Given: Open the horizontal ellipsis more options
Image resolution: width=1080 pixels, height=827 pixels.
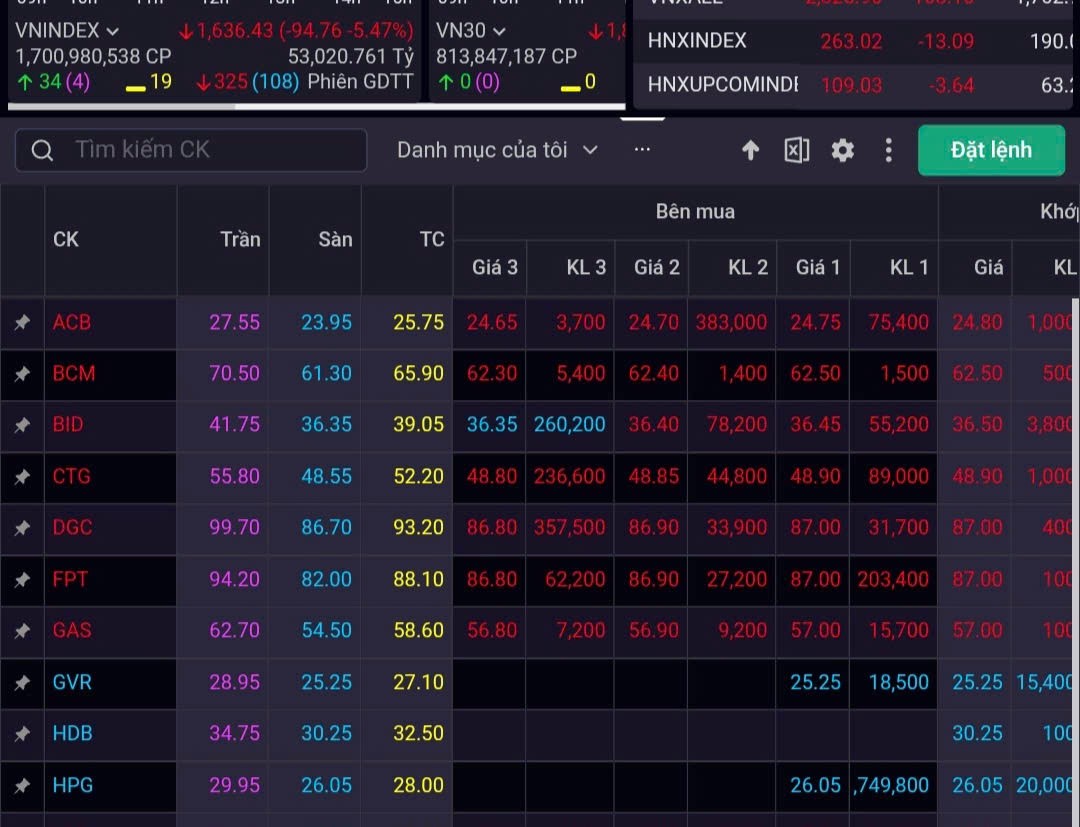Looking at the screenshot, I should (642, 149).
